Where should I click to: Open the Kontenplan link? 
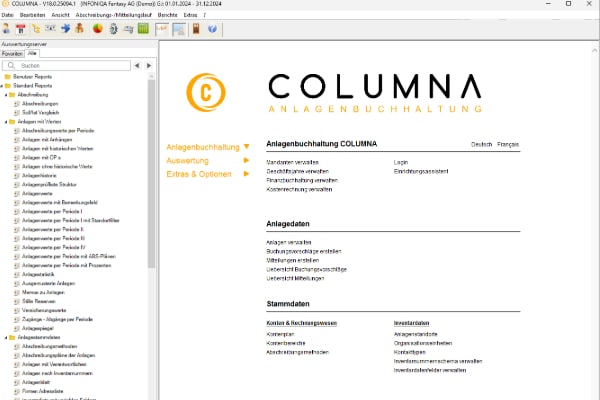click(x=280, y=334)
